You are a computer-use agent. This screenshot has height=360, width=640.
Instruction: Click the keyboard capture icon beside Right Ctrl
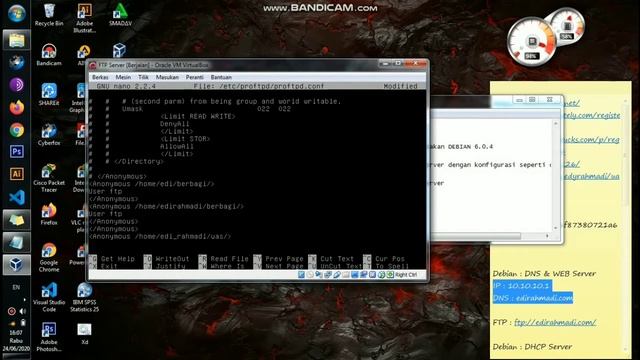click(x=390, y=275)
